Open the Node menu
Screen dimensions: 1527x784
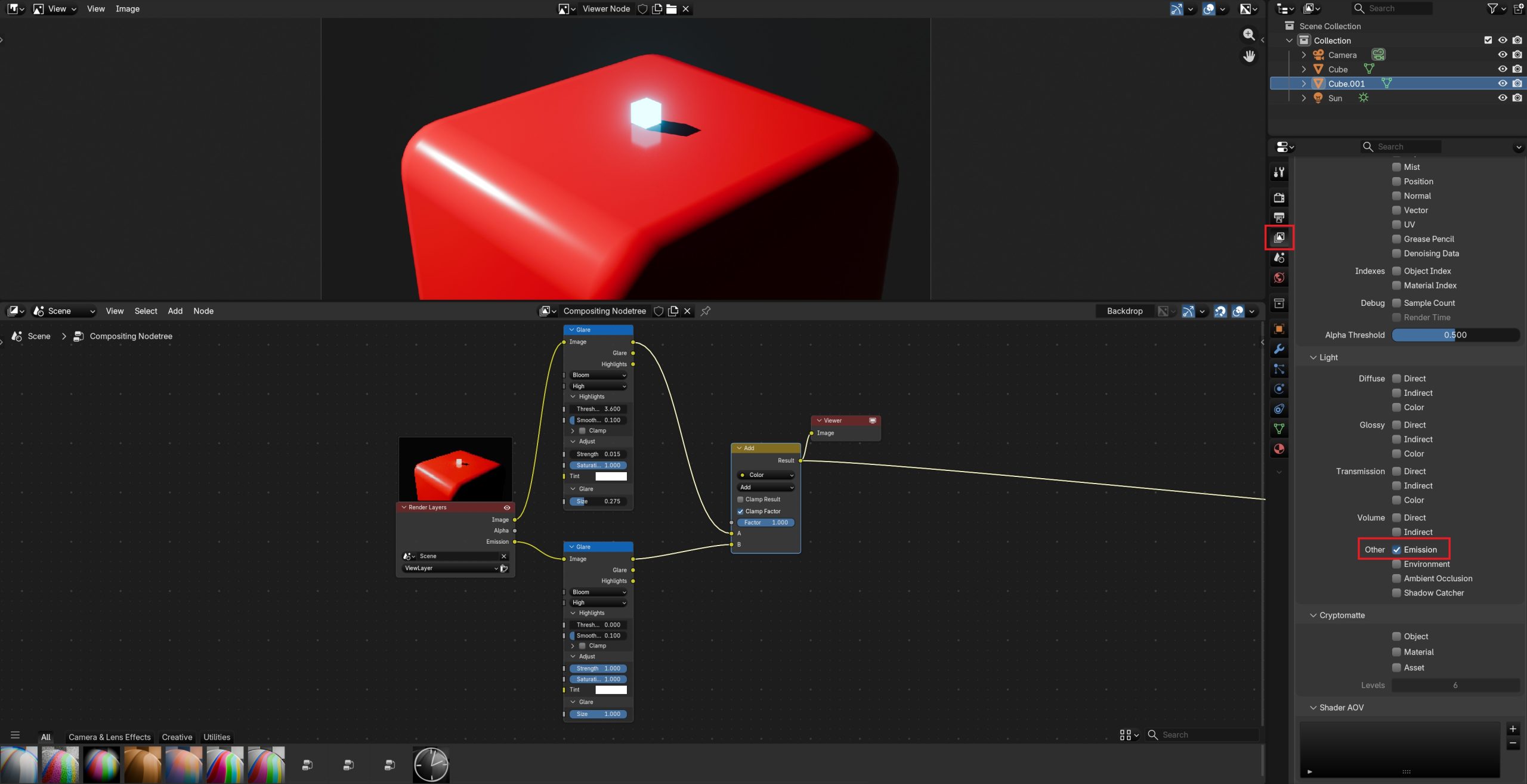tap(203, 311)
